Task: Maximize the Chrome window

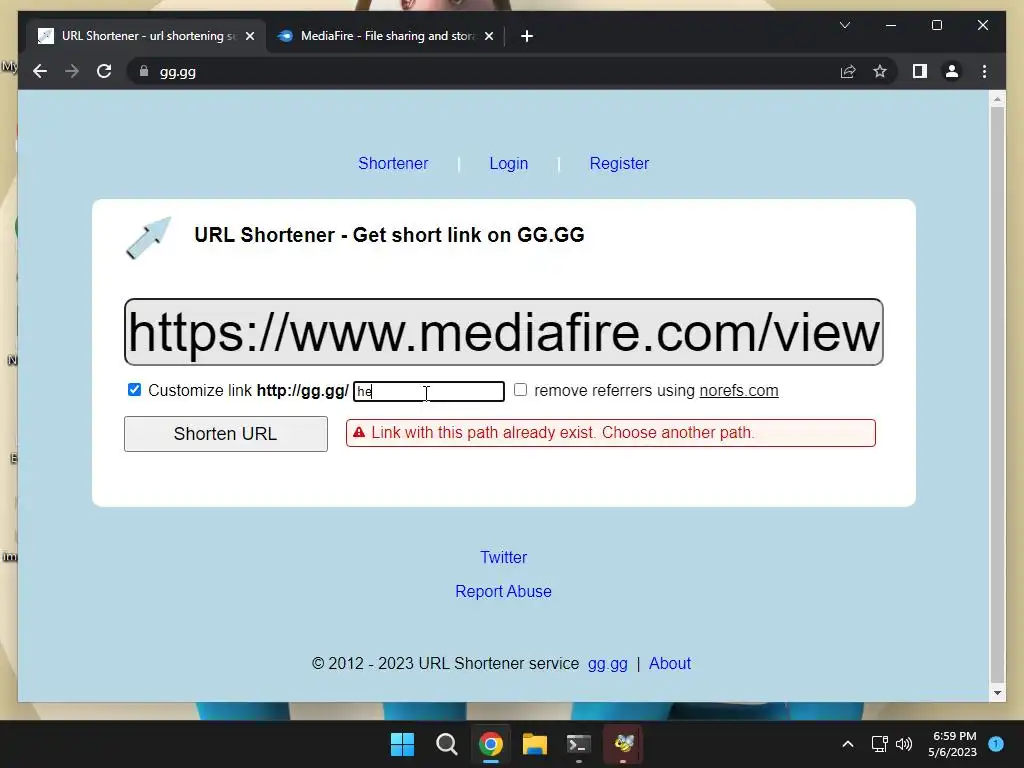Action: [936, 25]
